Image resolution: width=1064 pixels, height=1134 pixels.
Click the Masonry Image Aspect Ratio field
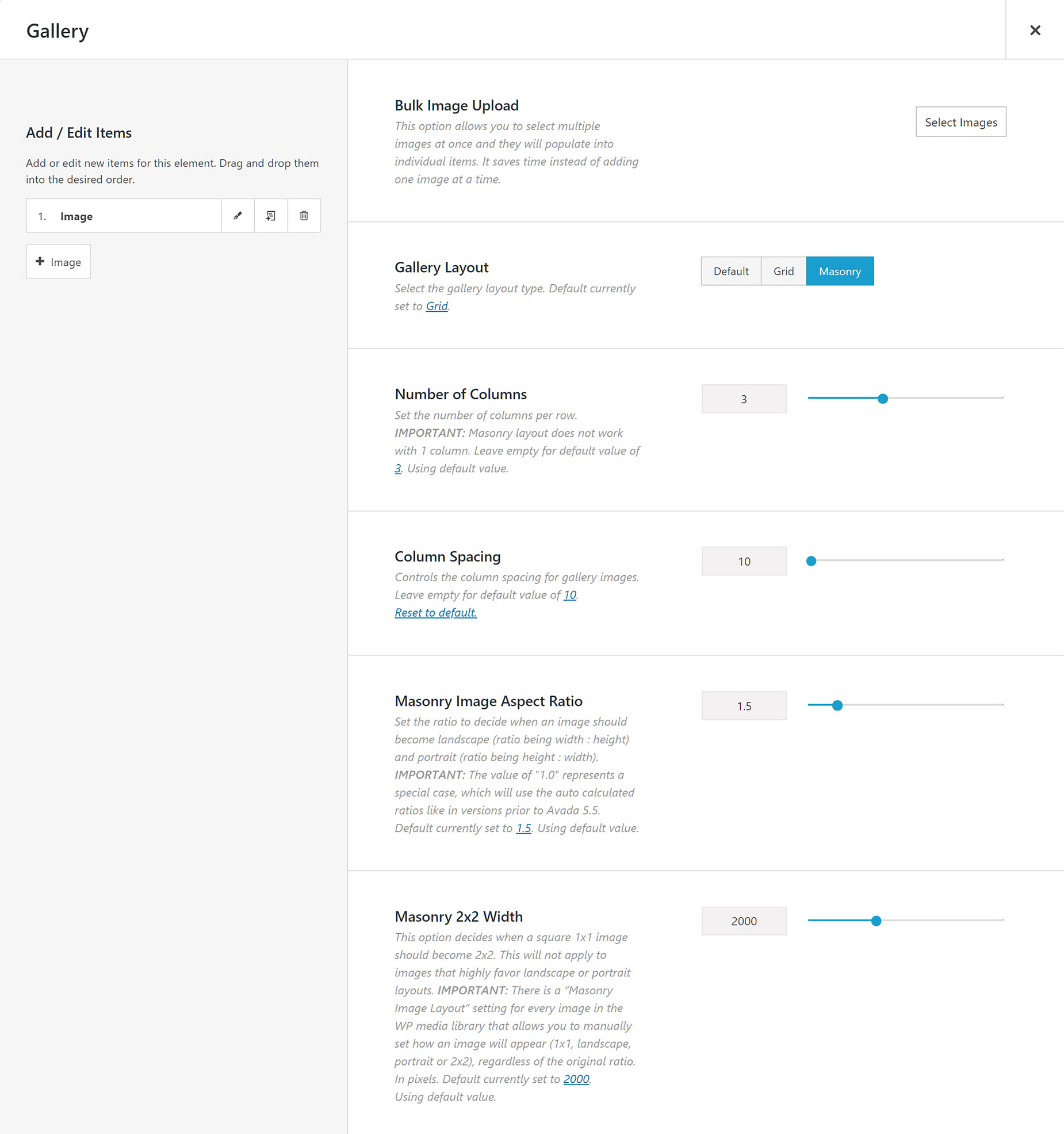pyautogui.click(x=744, y=706)
